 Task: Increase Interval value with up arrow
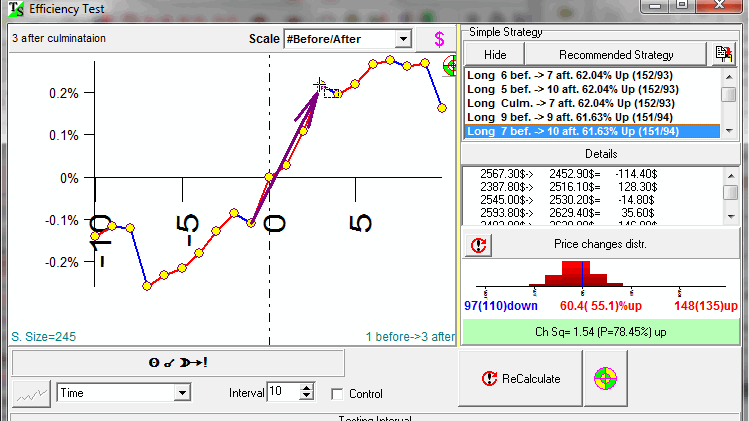(306, 388)
